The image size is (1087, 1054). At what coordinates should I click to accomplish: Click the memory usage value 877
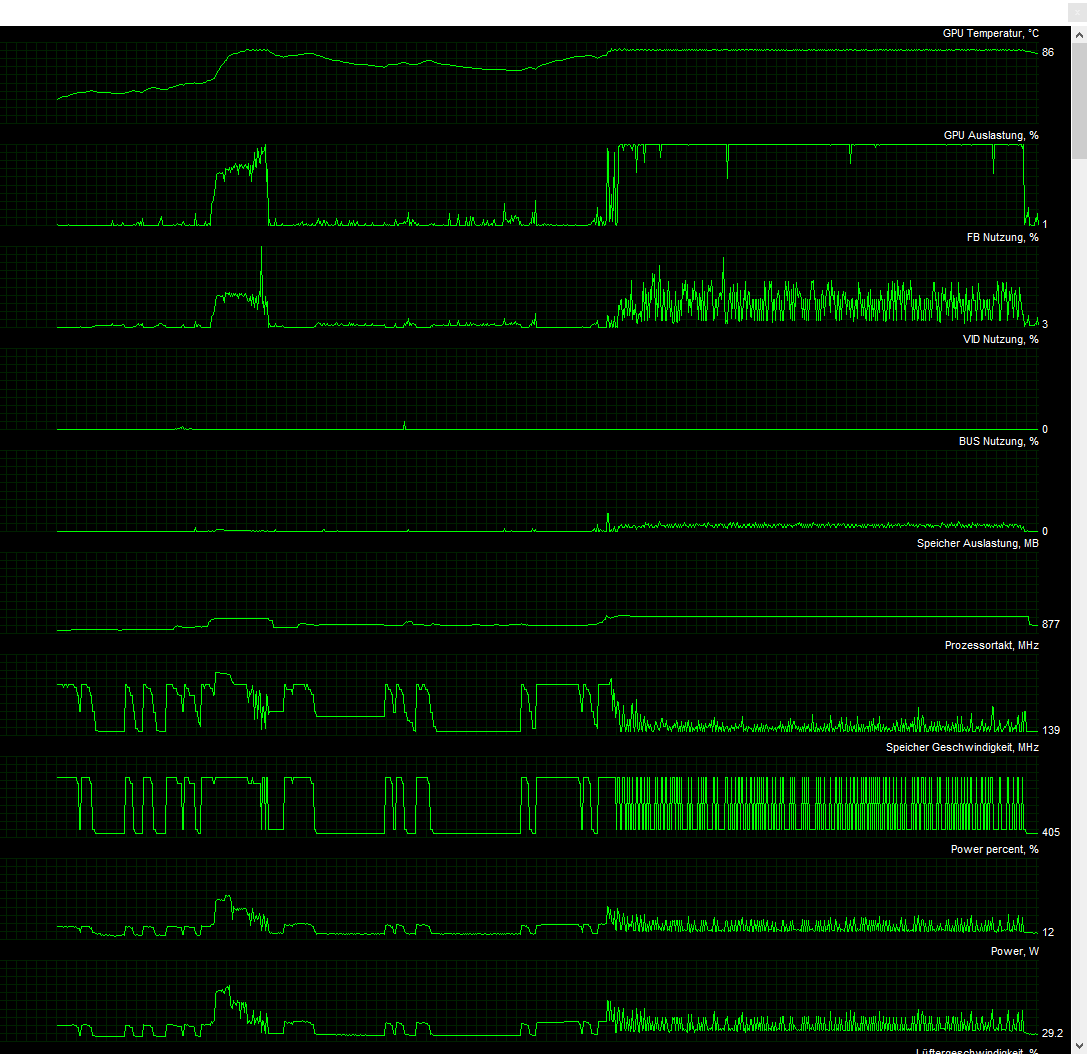(x=1050, y=624)
